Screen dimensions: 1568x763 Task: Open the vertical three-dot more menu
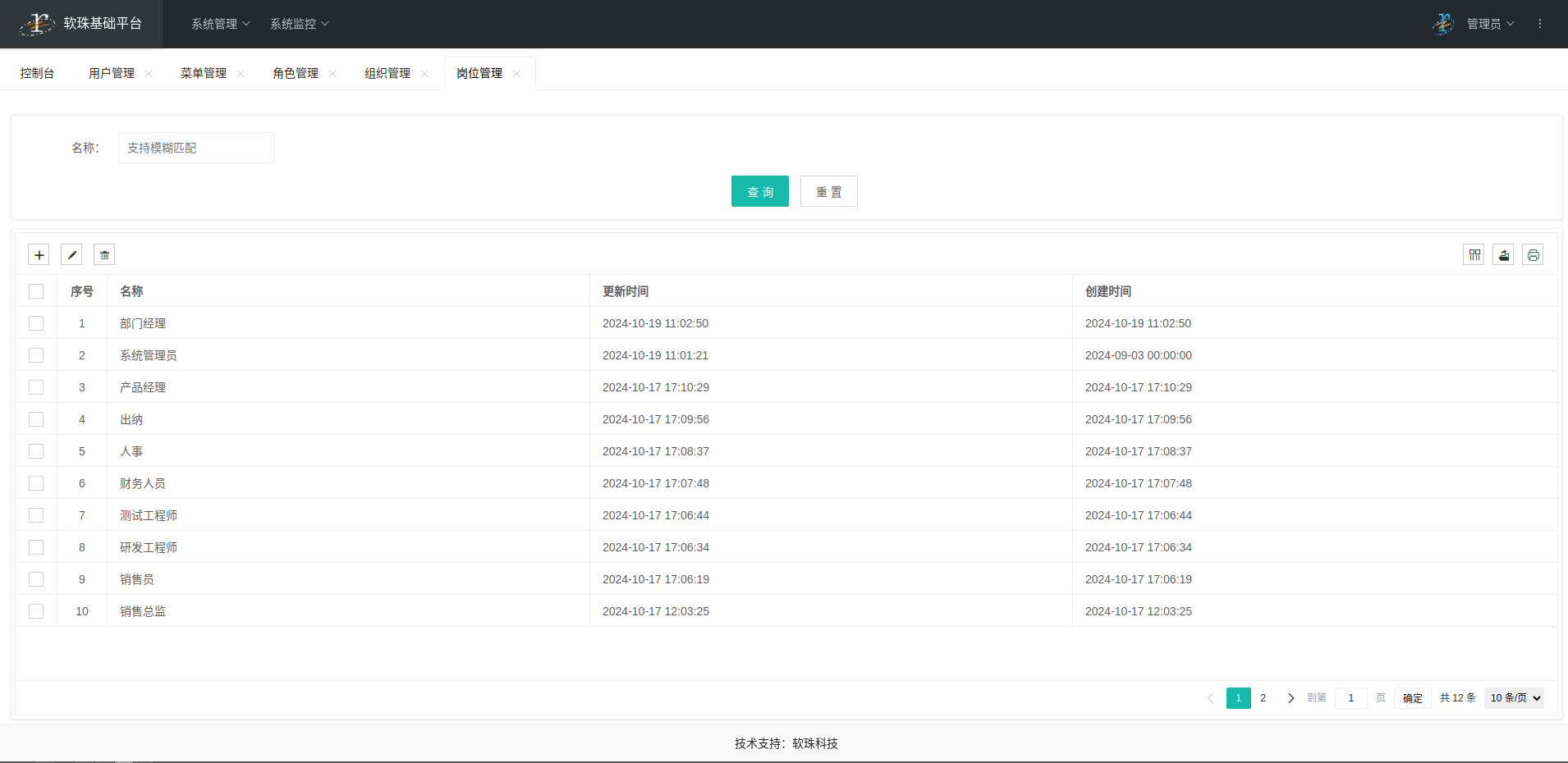coord(1539,24)
